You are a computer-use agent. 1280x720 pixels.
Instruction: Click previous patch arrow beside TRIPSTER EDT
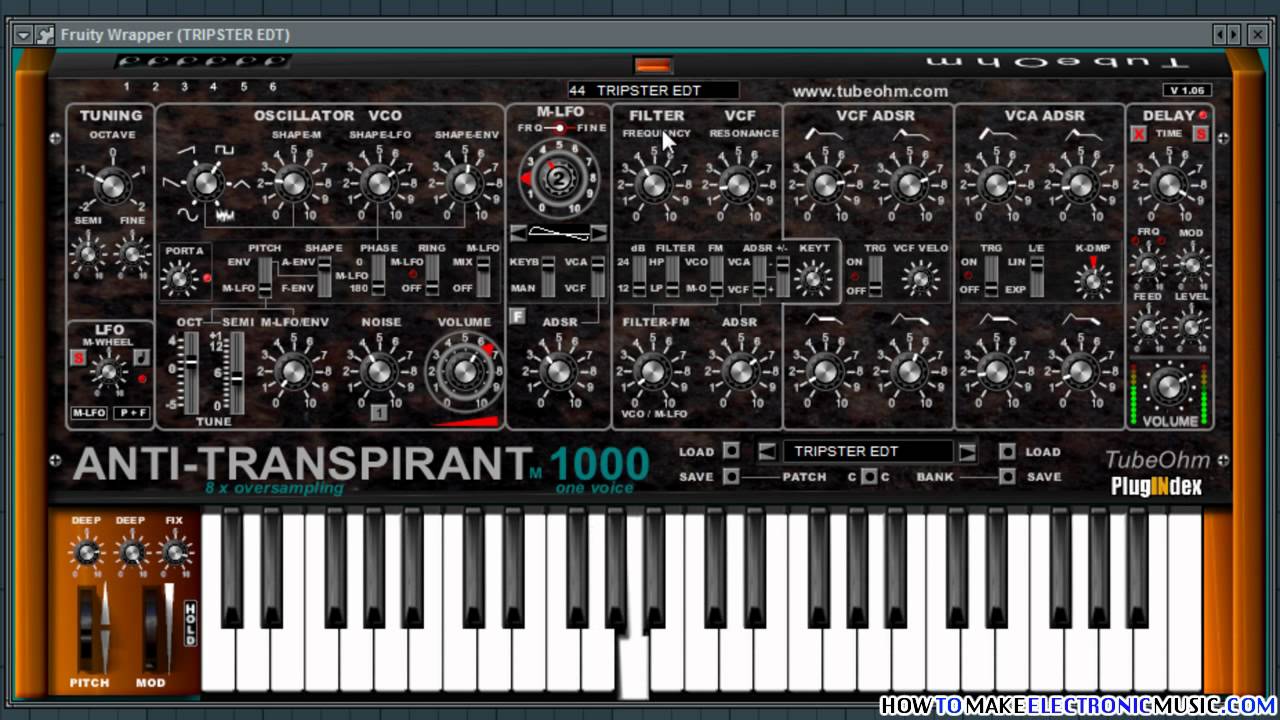pyautogui.click(x=767, y=452)
